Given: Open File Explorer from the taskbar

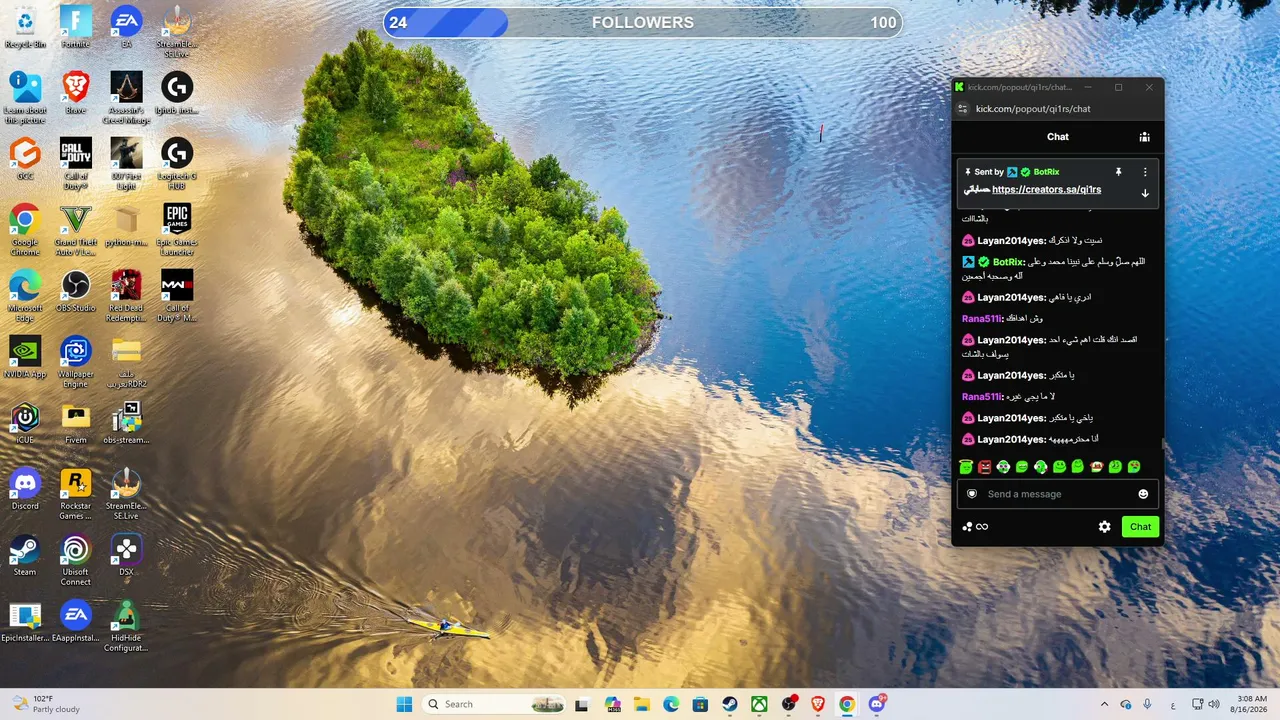Looking at the screenshot, I should (641, 704).
